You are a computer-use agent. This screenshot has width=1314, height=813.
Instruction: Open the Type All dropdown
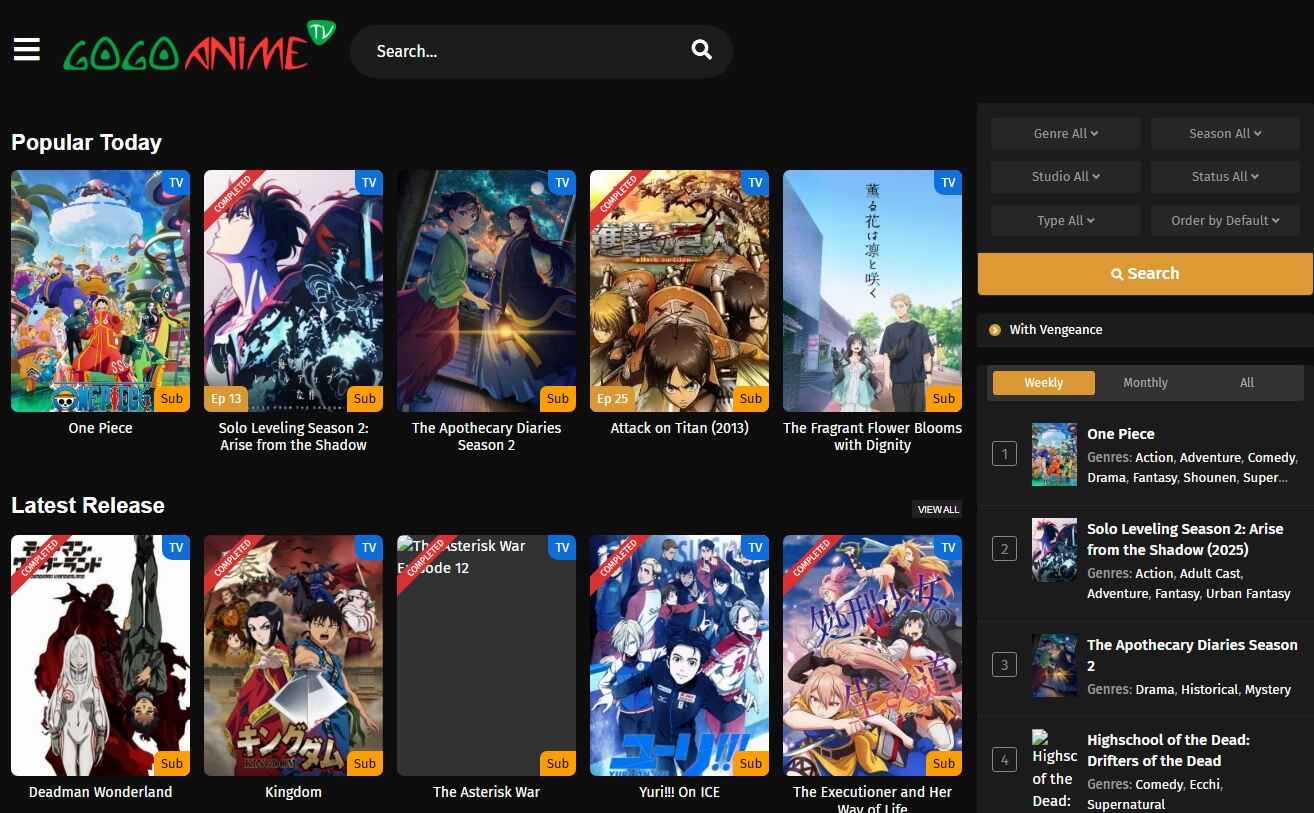pos(1066,220)
